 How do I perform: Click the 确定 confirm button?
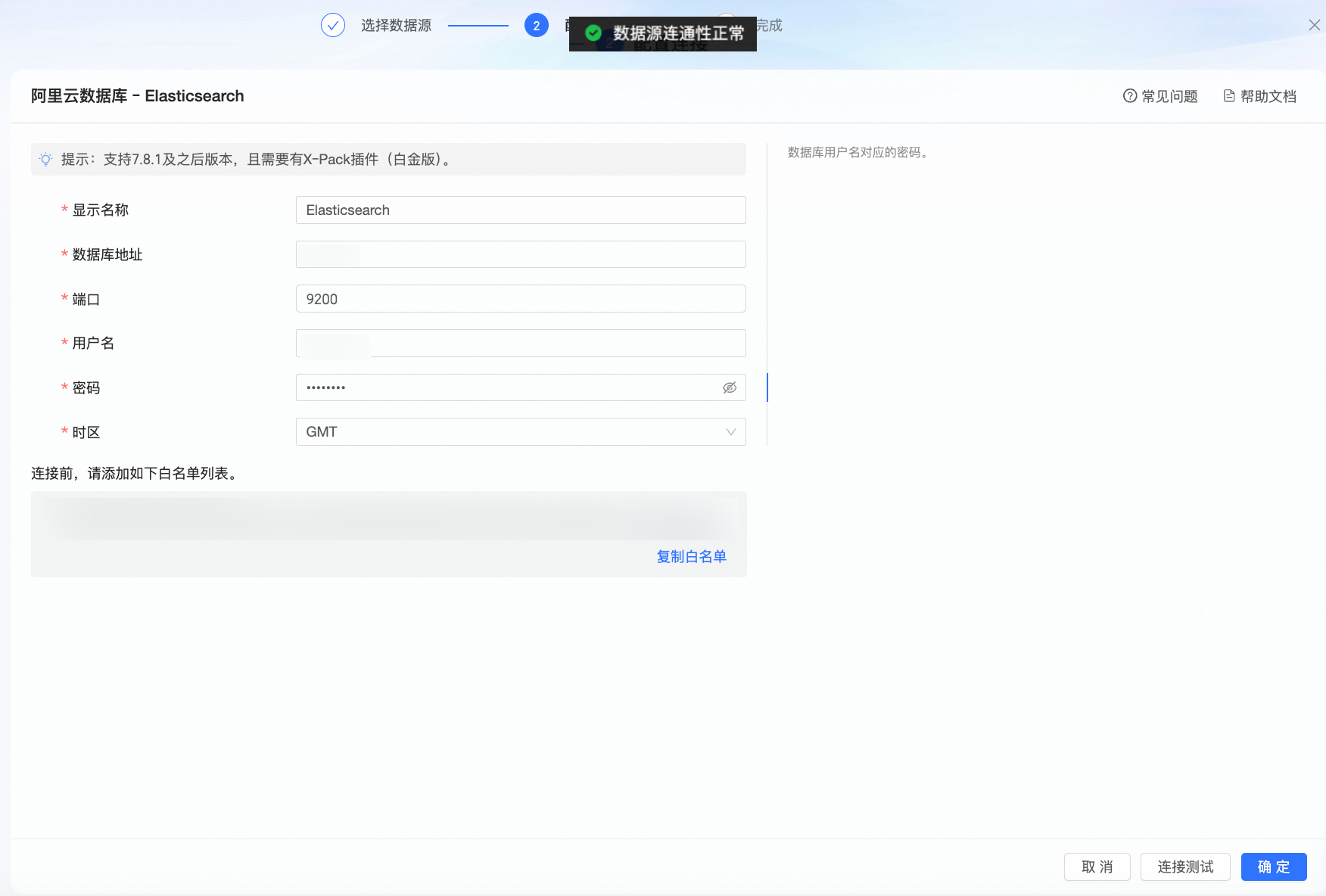pyautogui.click(x=1274, y=866)
